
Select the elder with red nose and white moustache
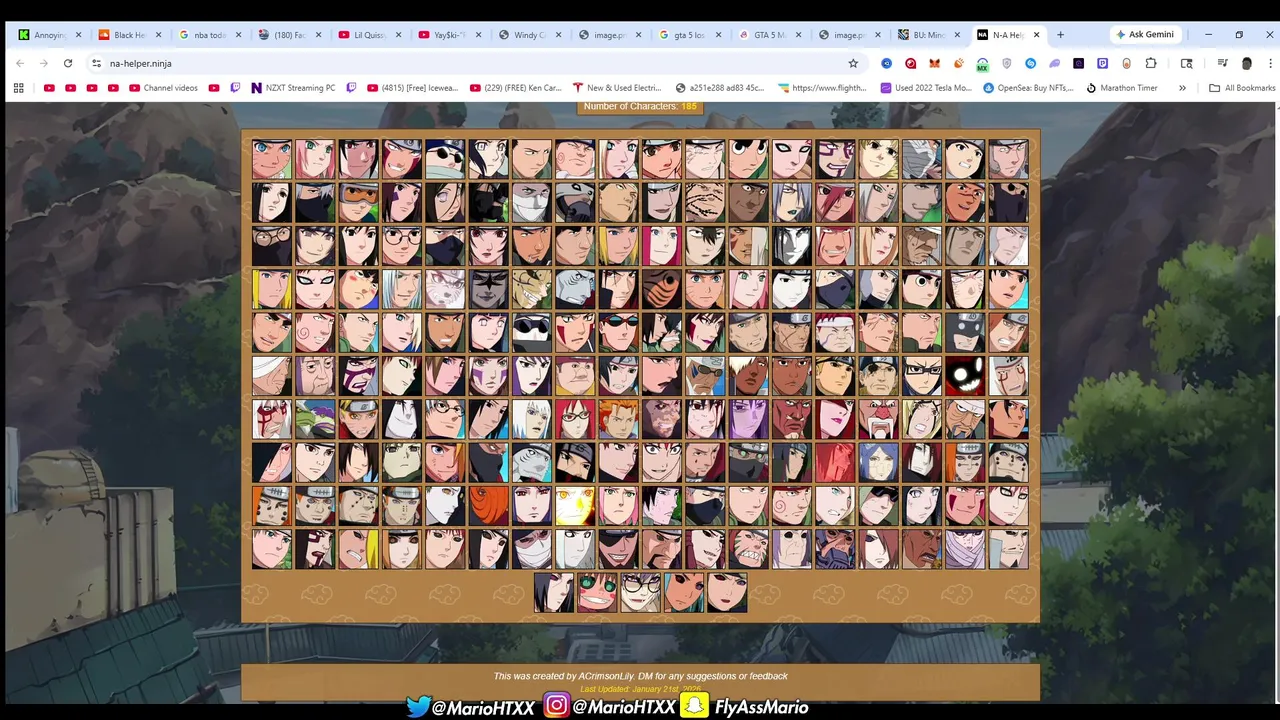pyautogui.click(x=879, y=419)
